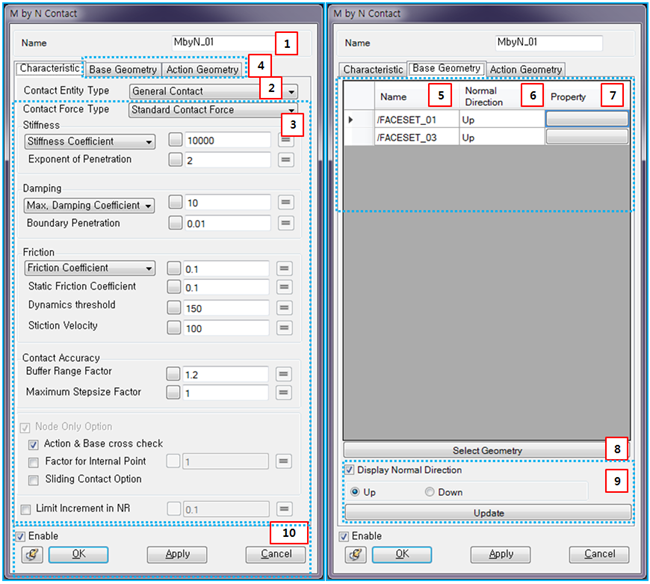Click the equals button for Dynamics threshold
The image size is (650, 584).
click(284, 308)
